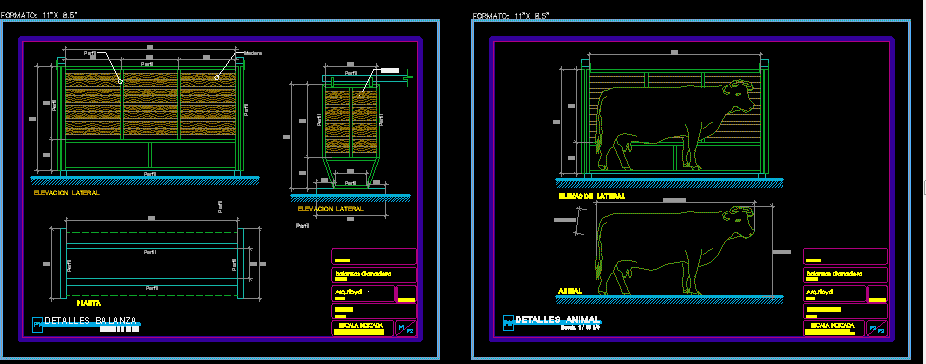Select the Madera leader label on left elevation
926x364 pixels.
(253, 53)
